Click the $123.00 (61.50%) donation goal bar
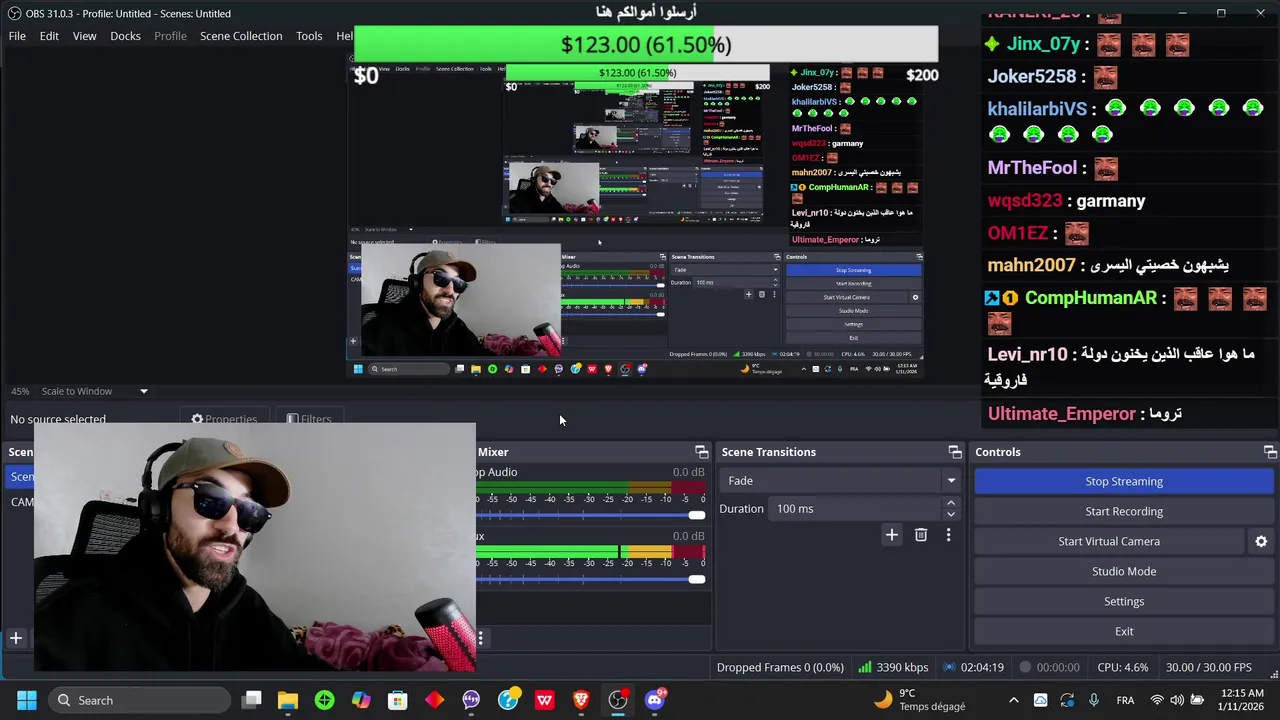This screenshot has height=720, width=1280. click(x=646, y=45)
